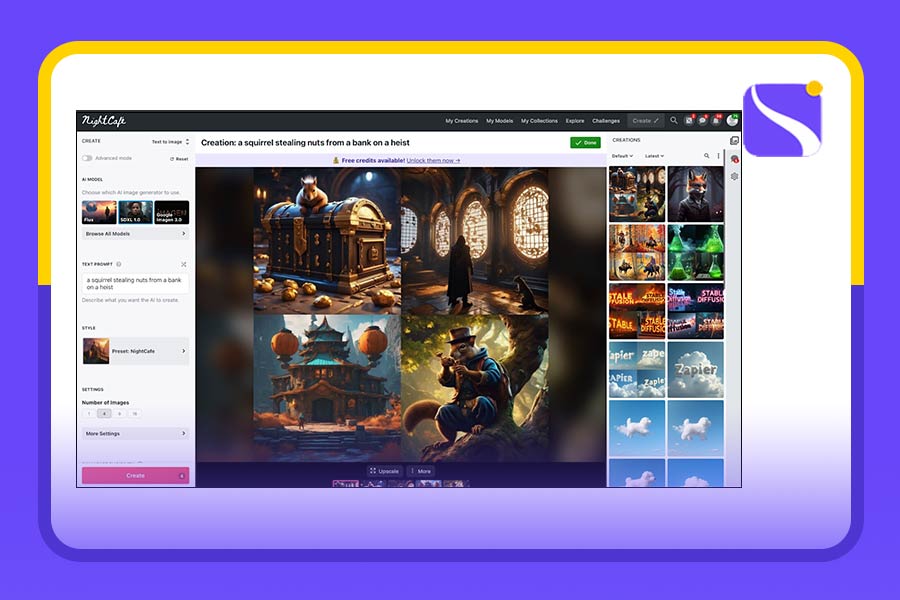
Task: Select 9 as the number of images
Action: 119,413
